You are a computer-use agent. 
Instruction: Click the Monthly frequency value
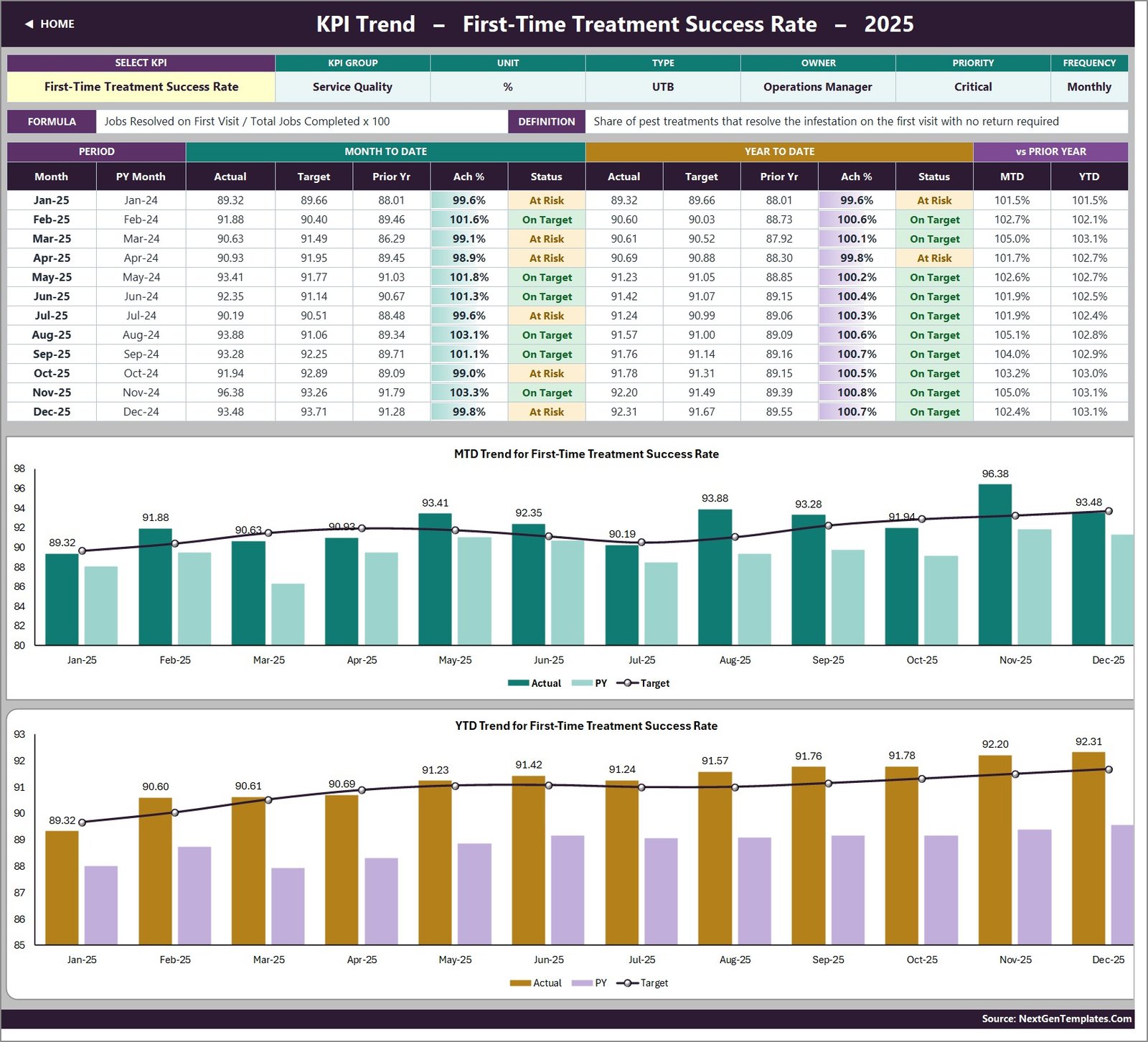(x=1089, y=87)
